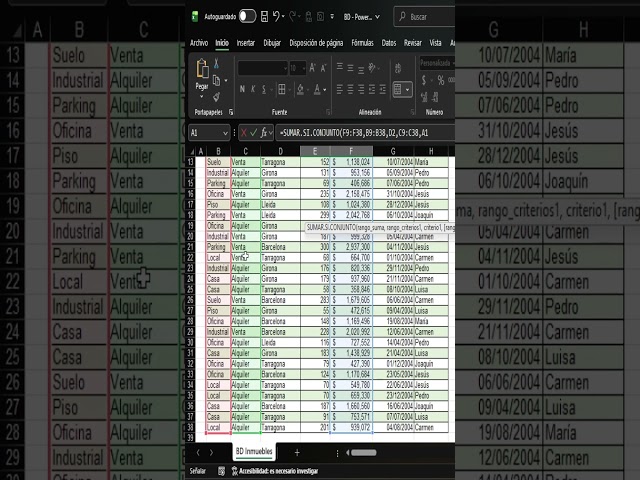Click the save (floppy disk) icon
This screenshot has width=640, height=480.
(264, 16)
